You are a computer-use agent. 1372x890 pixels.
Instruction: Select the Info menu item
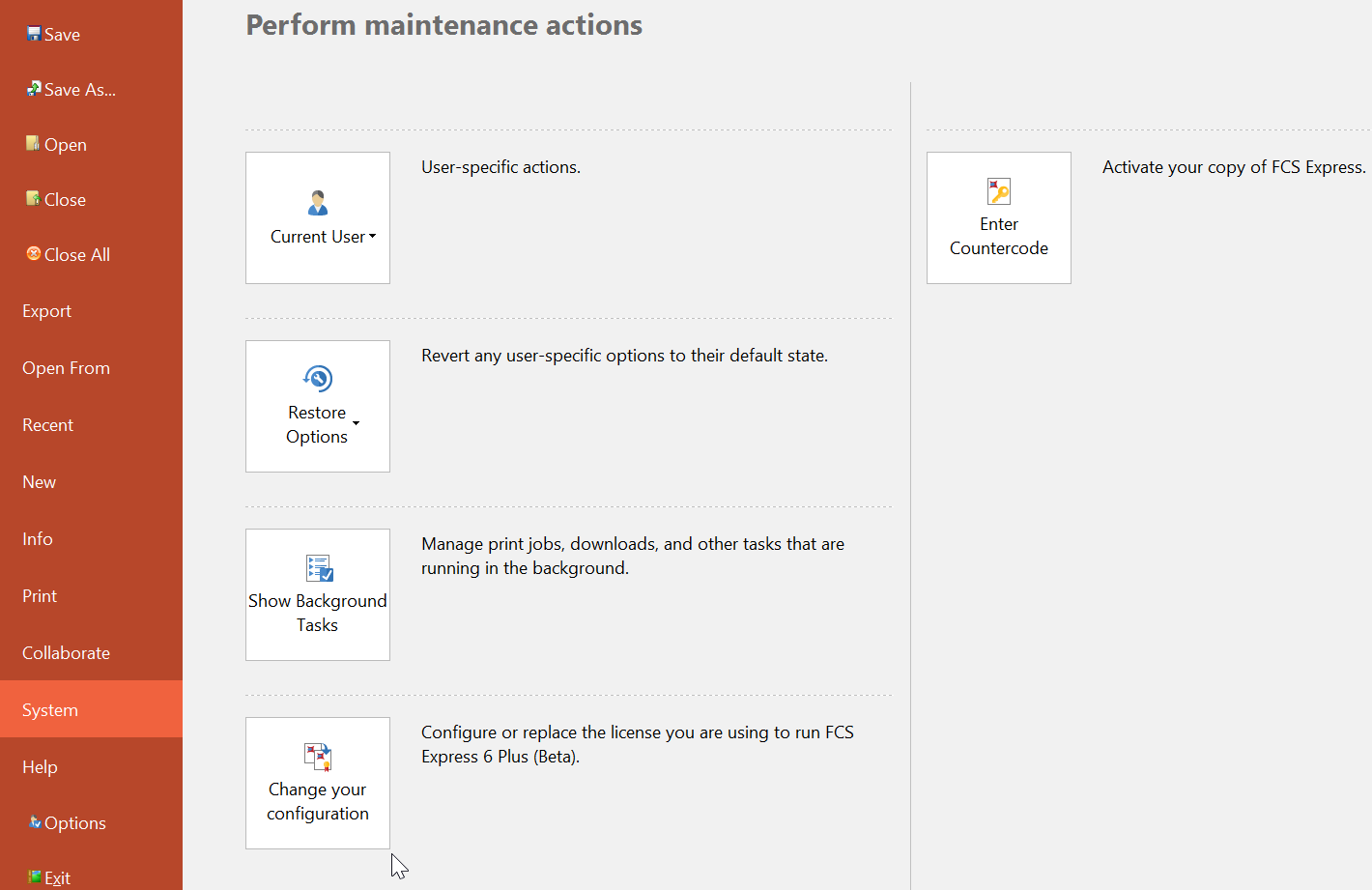[x=38, y=539]
